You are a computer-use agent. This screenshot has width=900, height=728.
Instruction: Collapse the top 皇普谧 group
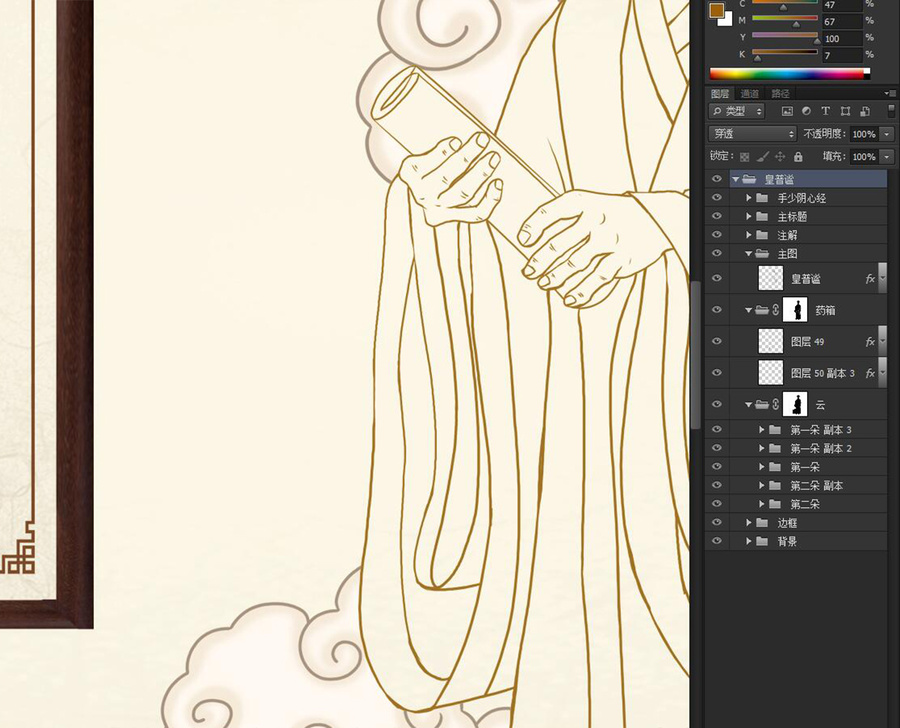(736, 180)
